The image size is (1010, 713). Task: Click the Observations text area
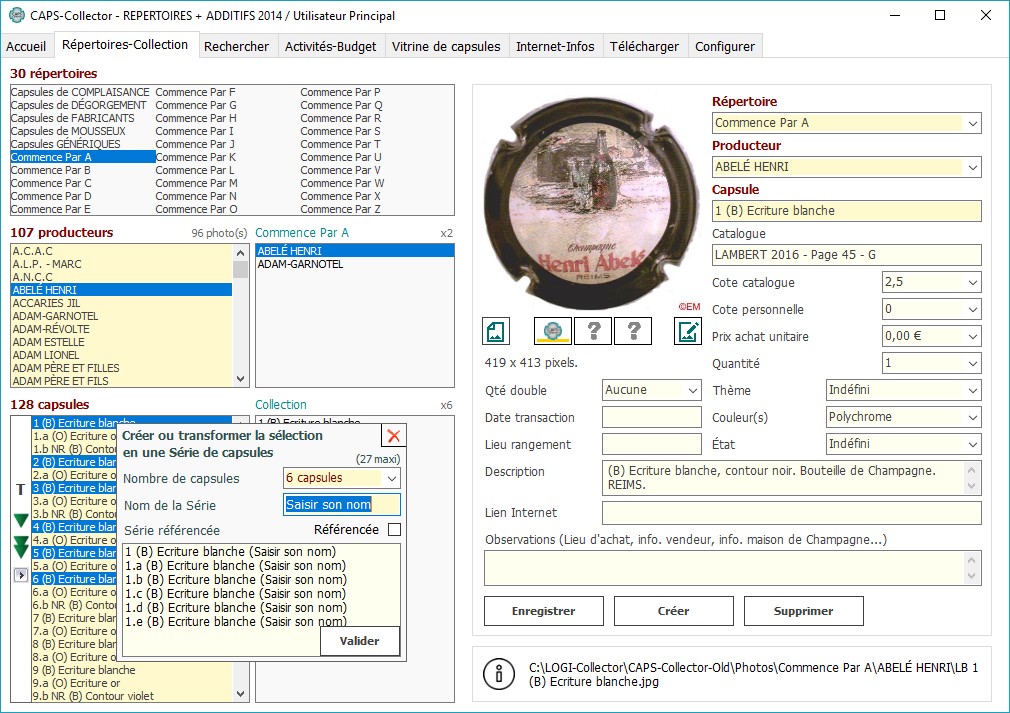pos(732,567)
